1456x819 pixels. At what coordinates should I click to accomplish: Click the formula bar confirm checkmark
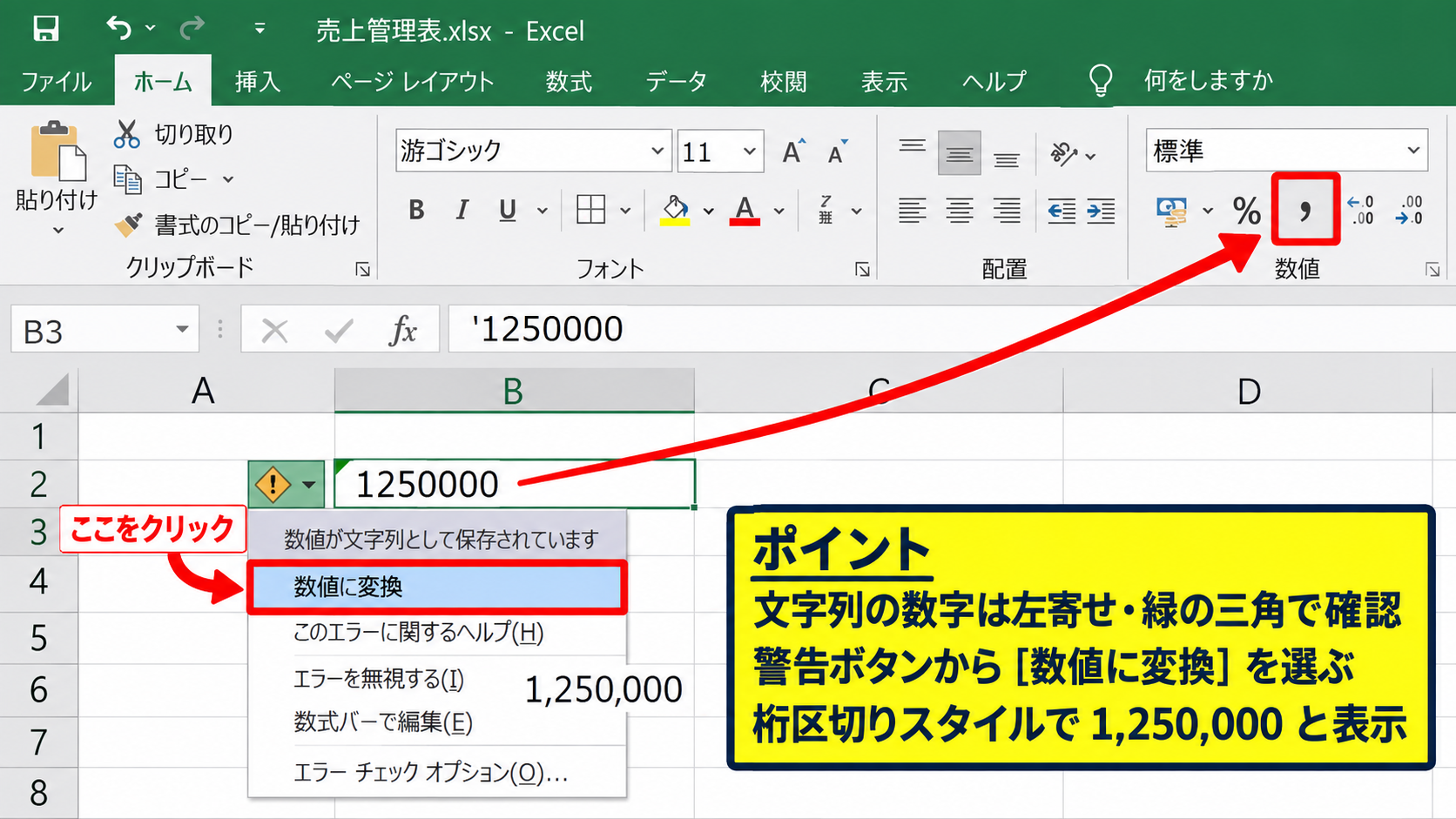[x=338, y=331]
